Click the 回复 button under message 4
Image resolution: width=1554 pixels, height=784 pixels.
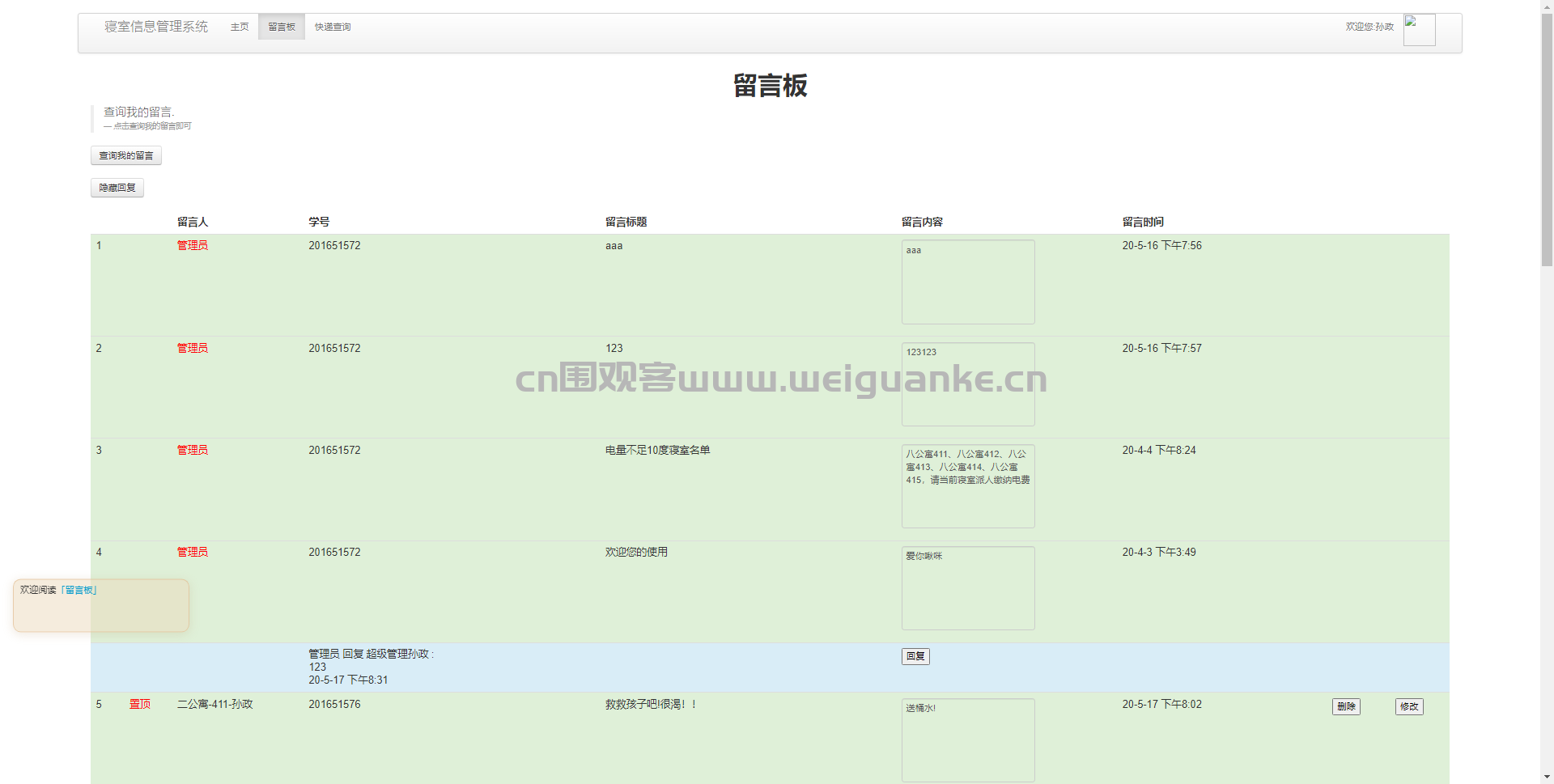[915, 656]
